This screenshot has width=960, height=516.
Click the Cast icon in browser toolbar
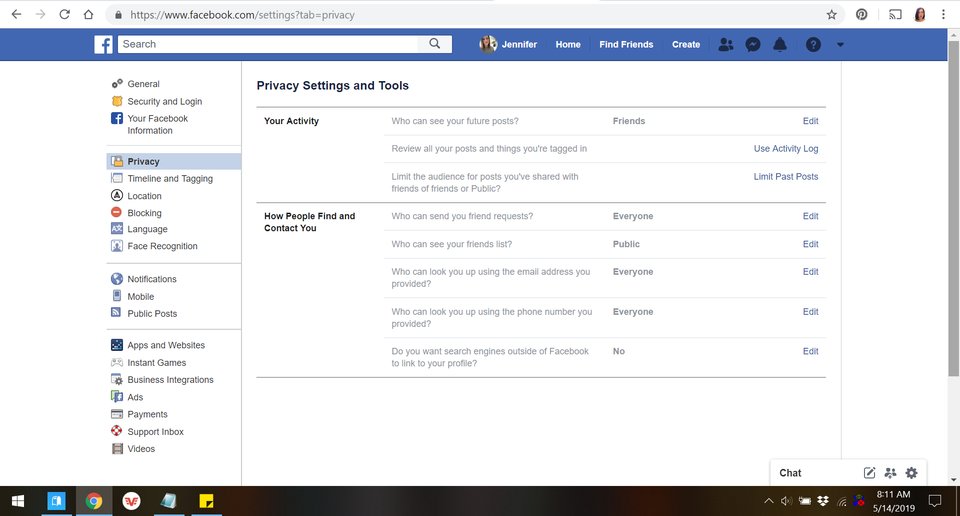(x=895, y=15)
